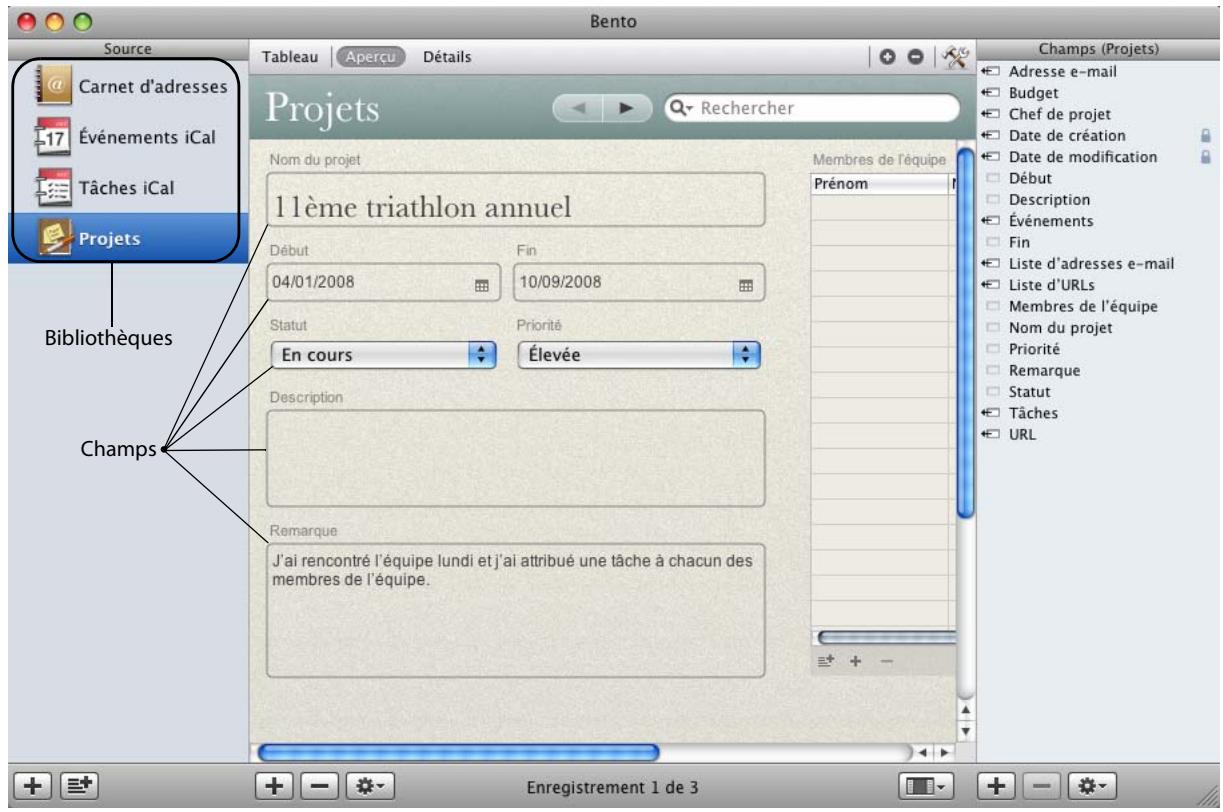Select Fin in fields list
Image resolution: width=1223 pixels, height=812 pixels.
(1019, 242)
